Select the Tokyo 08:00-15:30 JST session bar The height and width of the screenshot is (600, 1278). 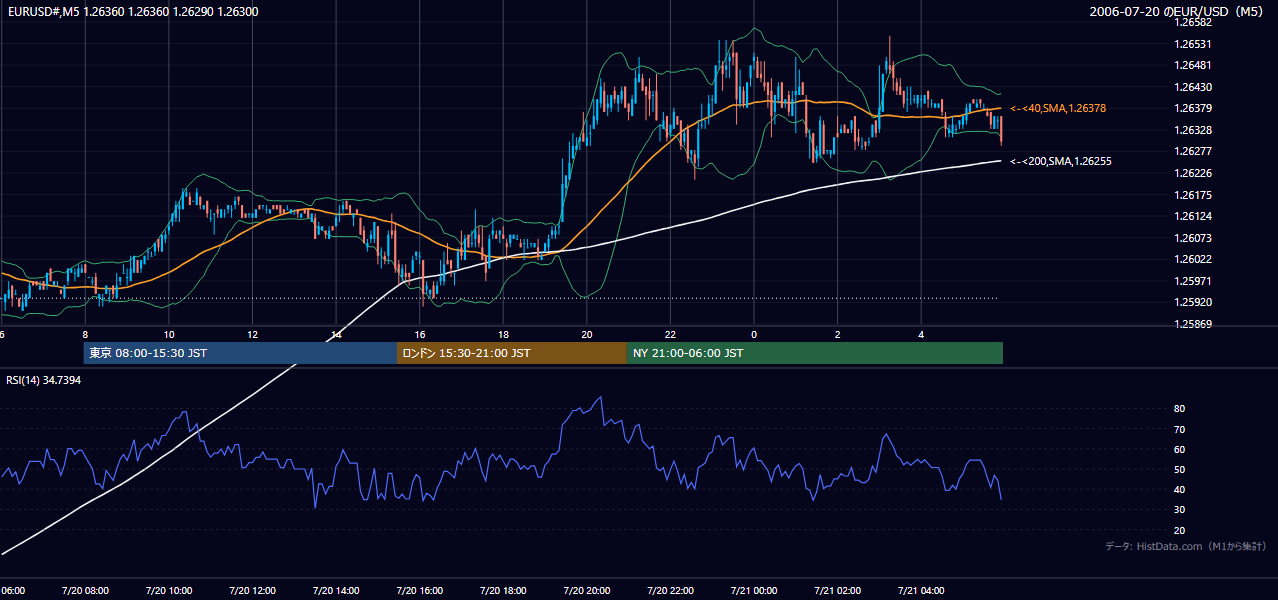click(240, 353)
